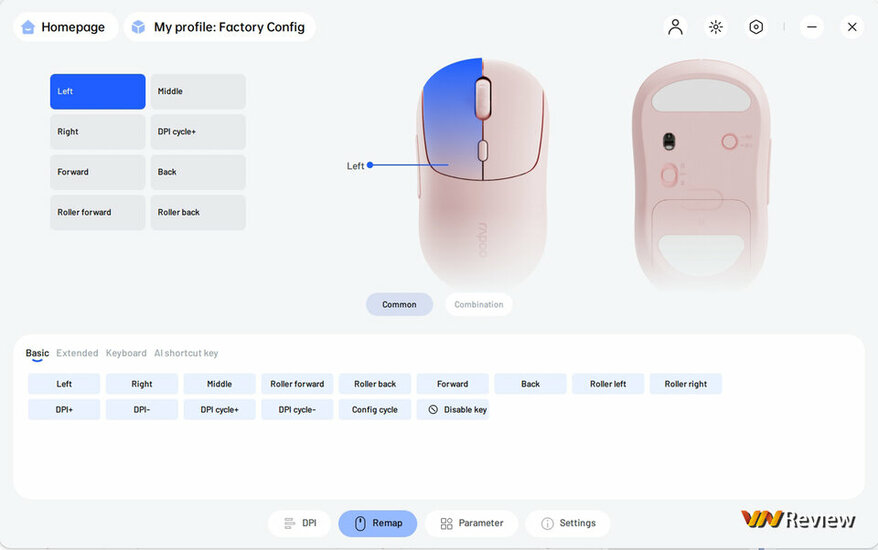This screenshot has height=550, width=878.
Task: Select the Remap navigation tab
Action: pos(377,523)
